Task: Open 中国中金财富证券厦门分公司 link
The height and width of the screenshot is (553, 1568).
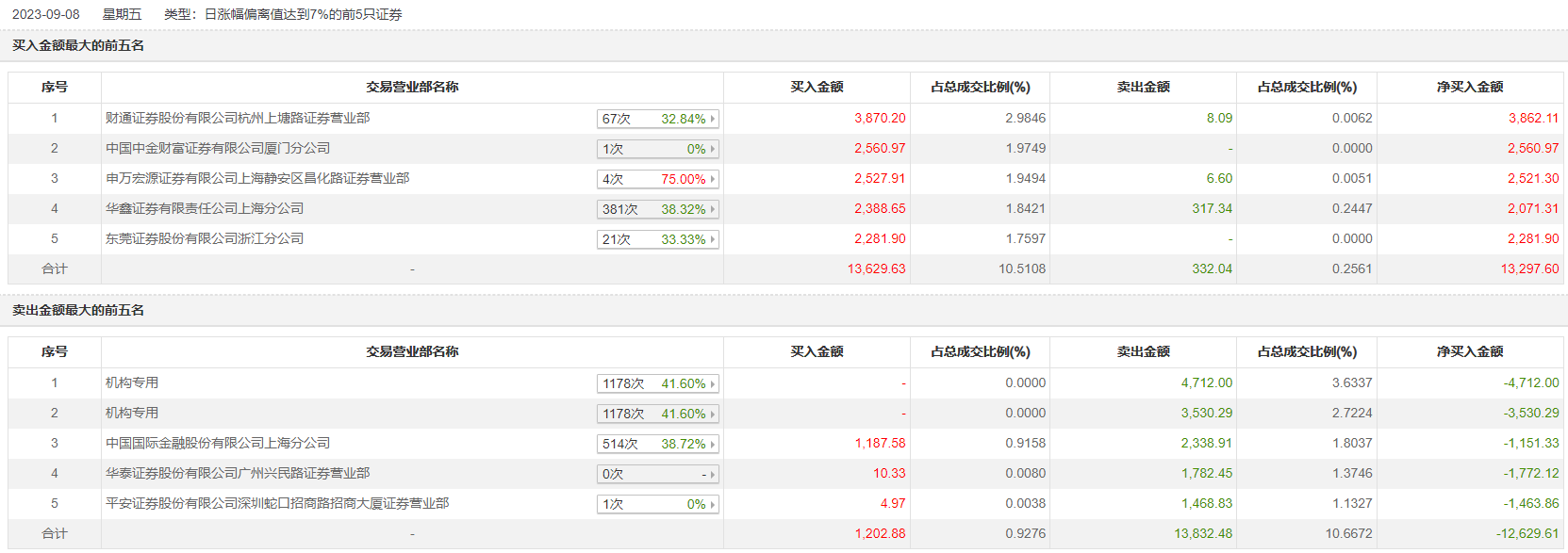Action: pyautogui.click(x=218, y=148)
